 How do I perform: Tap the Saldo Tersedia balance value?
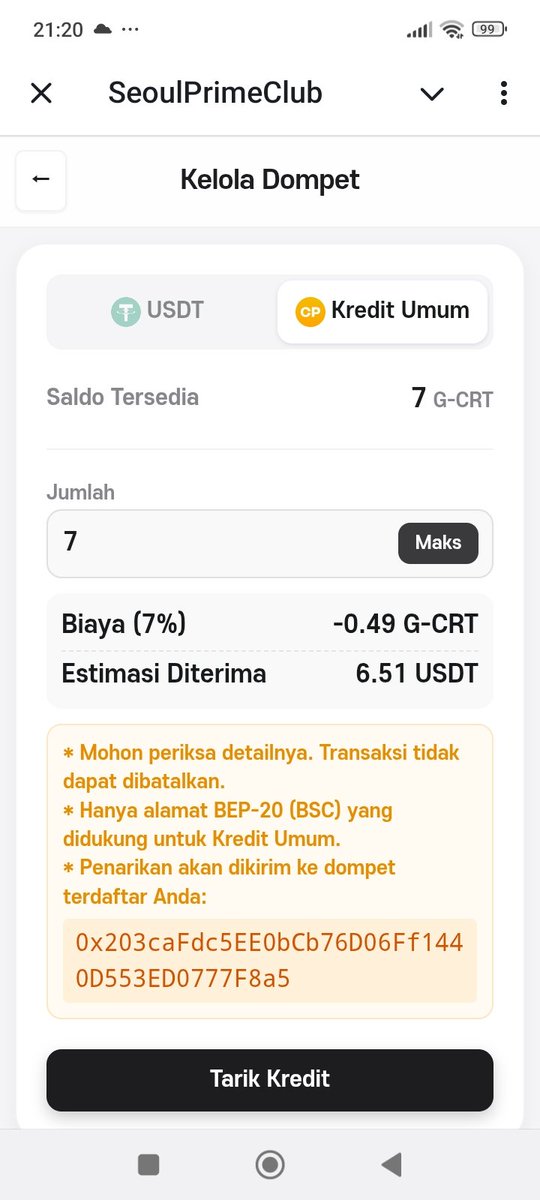pos(452,398)
